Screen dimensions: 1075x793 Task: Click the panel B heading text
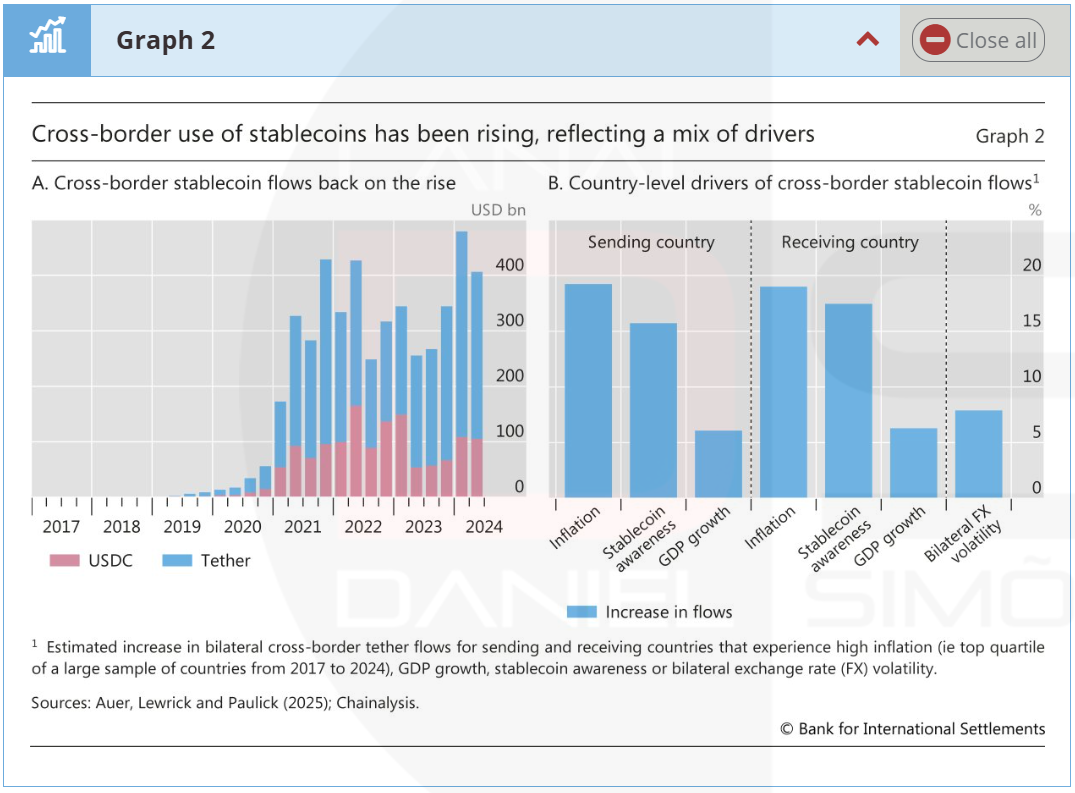click(x=793, y=183)
